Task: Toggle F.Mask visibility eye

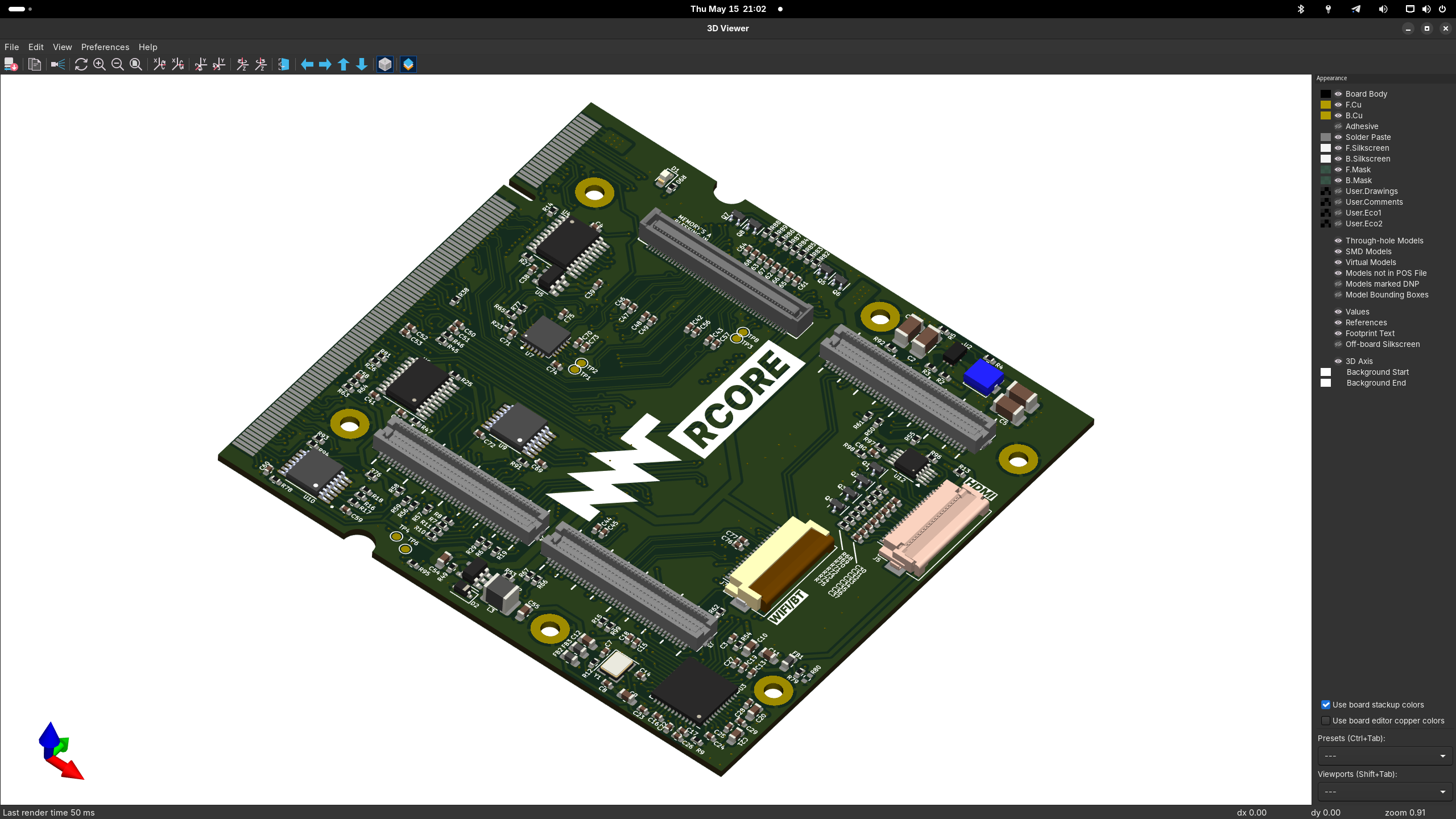Action: 1338,169
